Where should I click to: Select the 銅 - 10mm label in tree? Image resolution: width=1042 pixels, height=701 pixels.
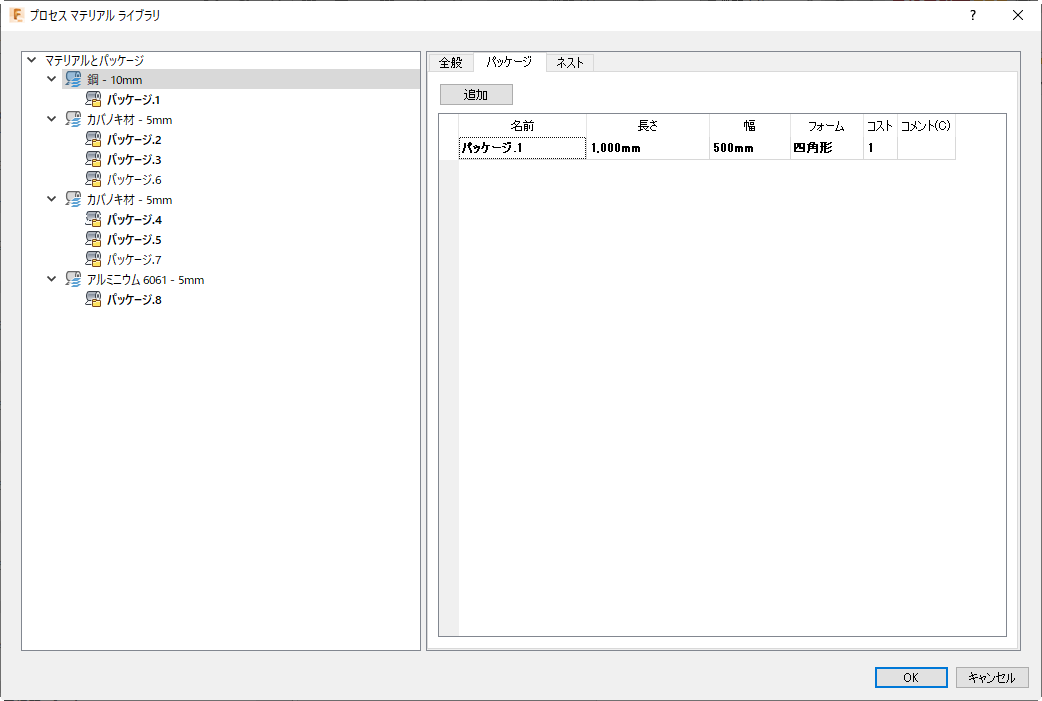click(114, 80)
